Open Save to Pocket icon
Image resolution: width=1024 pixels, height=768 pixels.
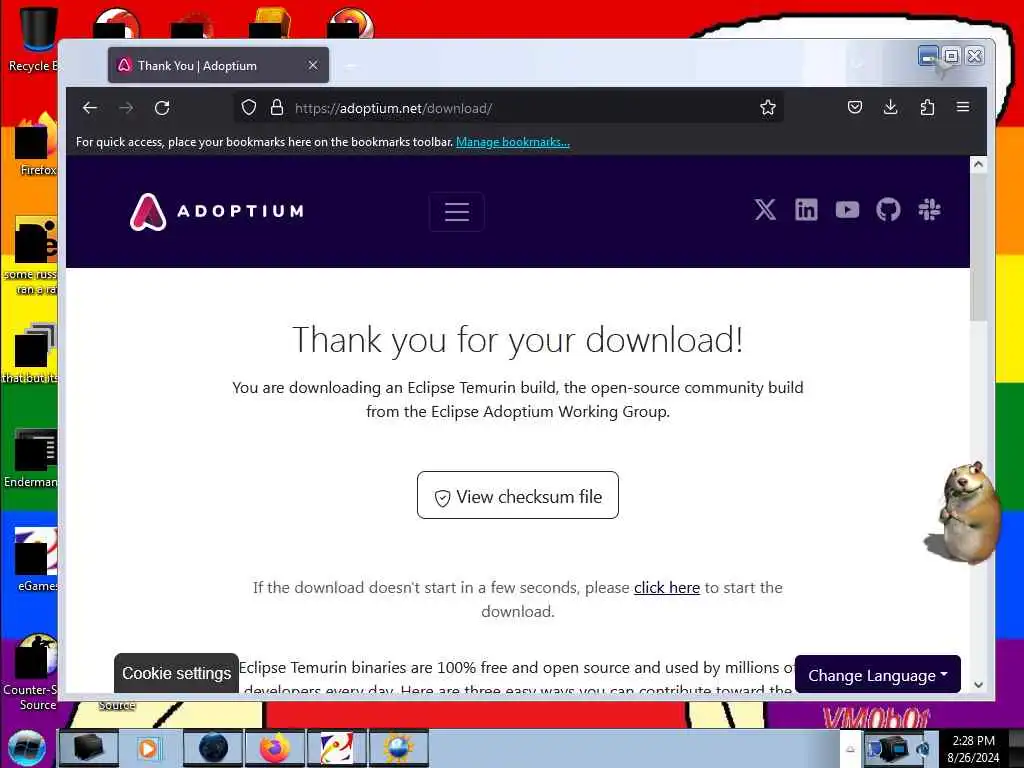tap(855, 107)
